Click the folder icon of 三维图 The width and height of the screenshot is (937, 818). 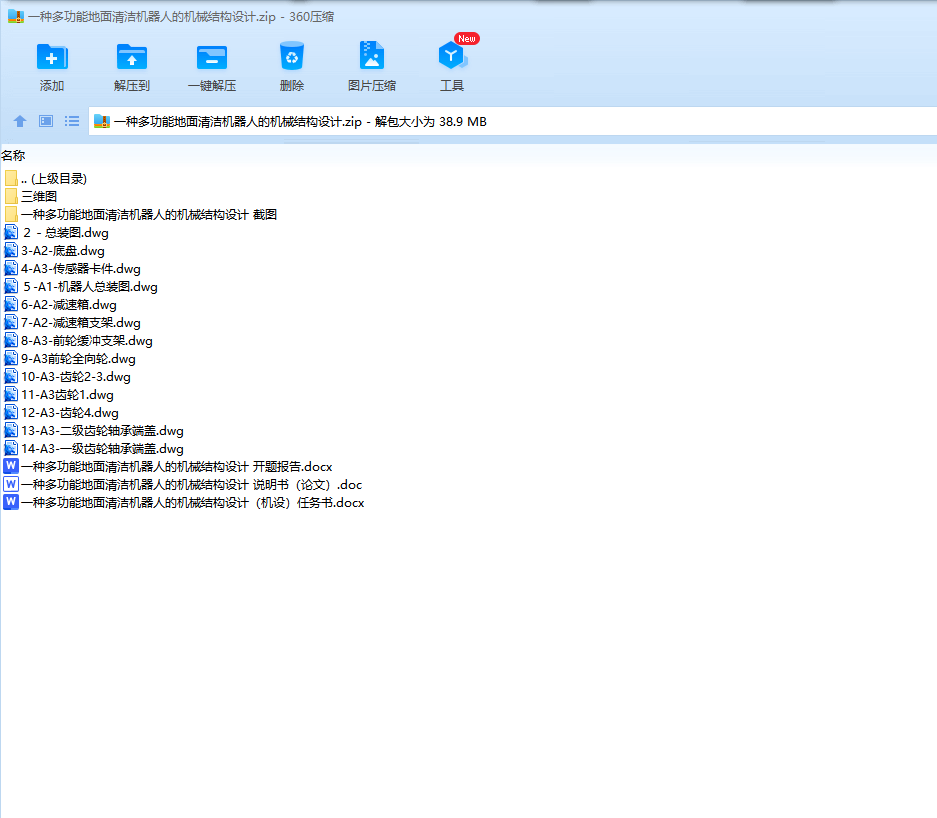tap(11, 197)
